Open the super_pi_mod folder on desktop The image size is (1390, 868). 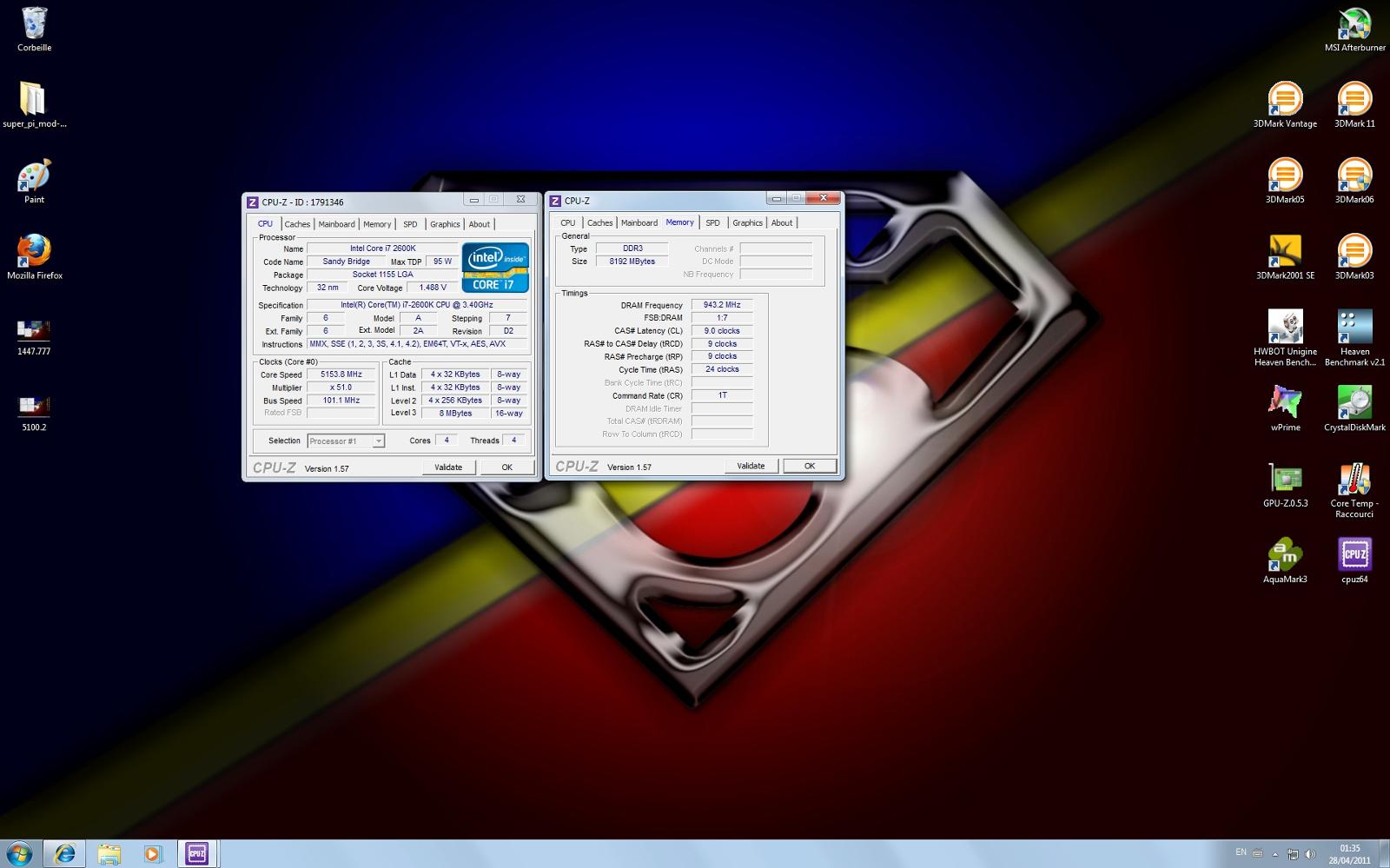click(34, 104)
